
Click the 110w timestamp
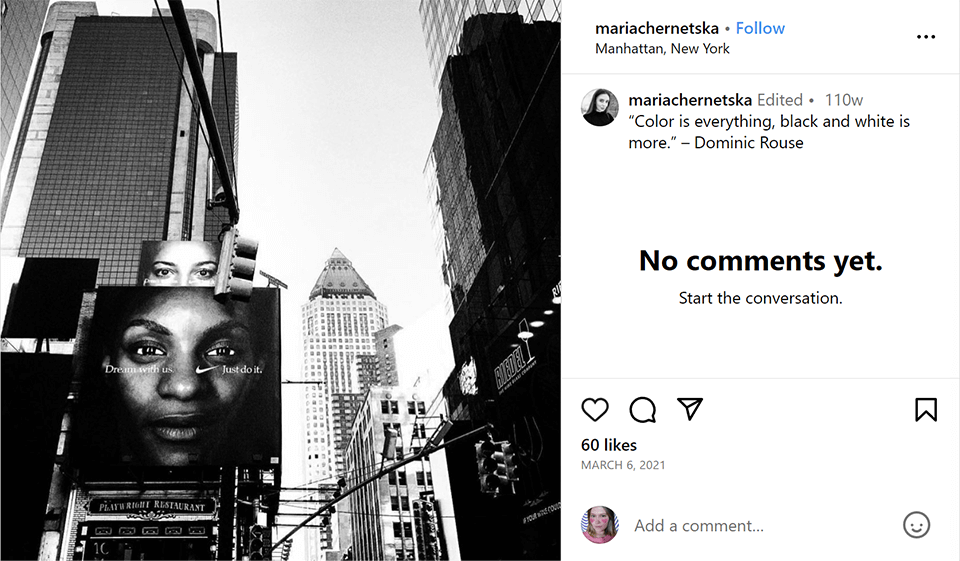843,100
